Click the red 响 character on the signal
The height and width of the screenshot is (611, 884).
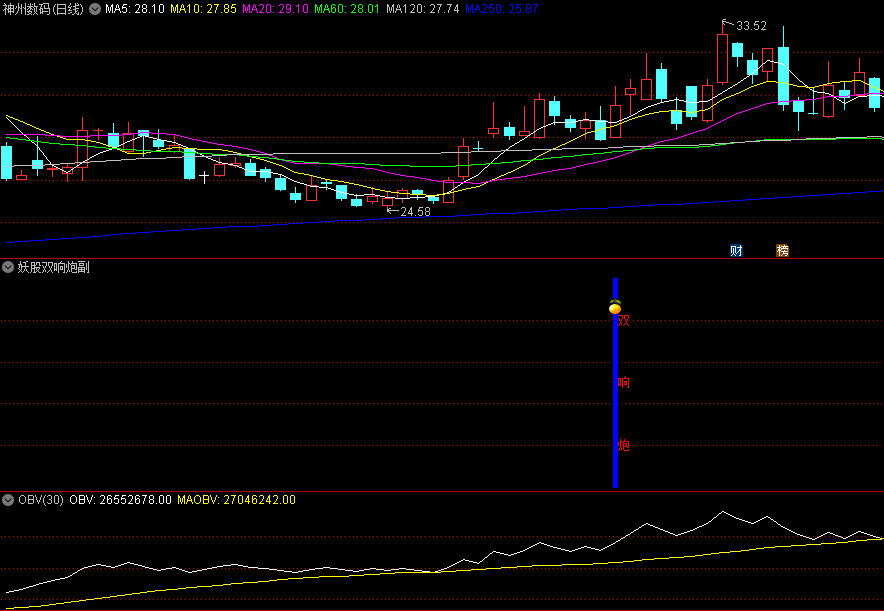[624, 383]
